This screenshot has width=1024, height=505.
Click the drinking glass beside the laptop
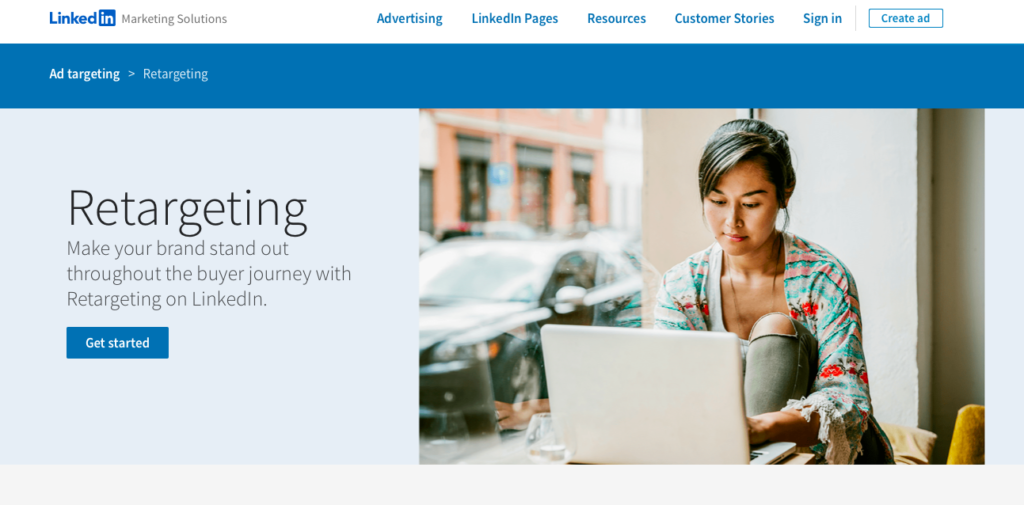(x=551, y=437)
